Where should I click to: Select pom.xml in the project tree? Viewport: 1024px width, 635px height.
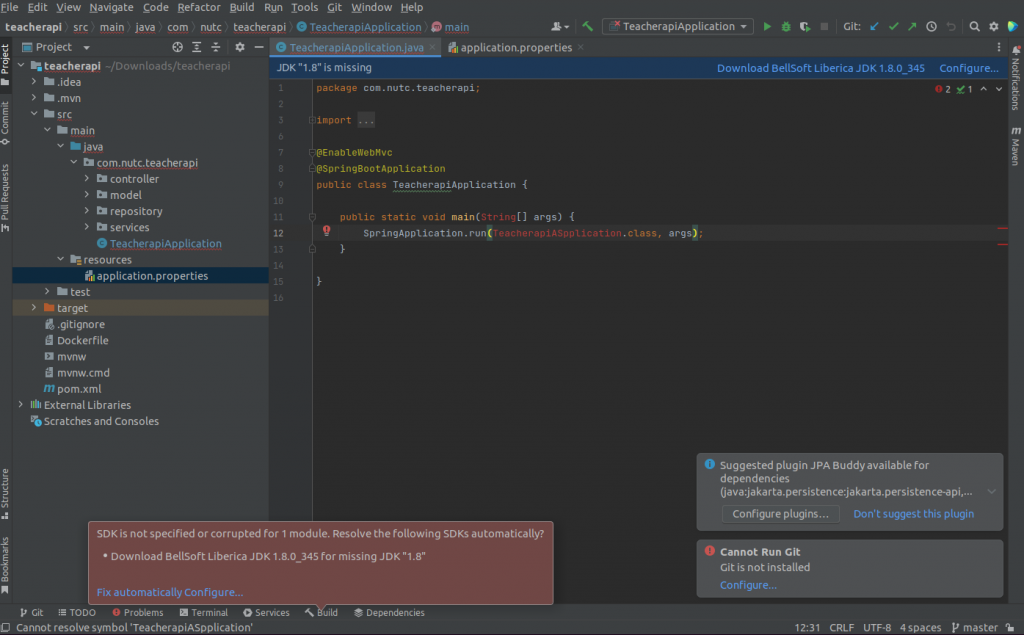(78, 389)
